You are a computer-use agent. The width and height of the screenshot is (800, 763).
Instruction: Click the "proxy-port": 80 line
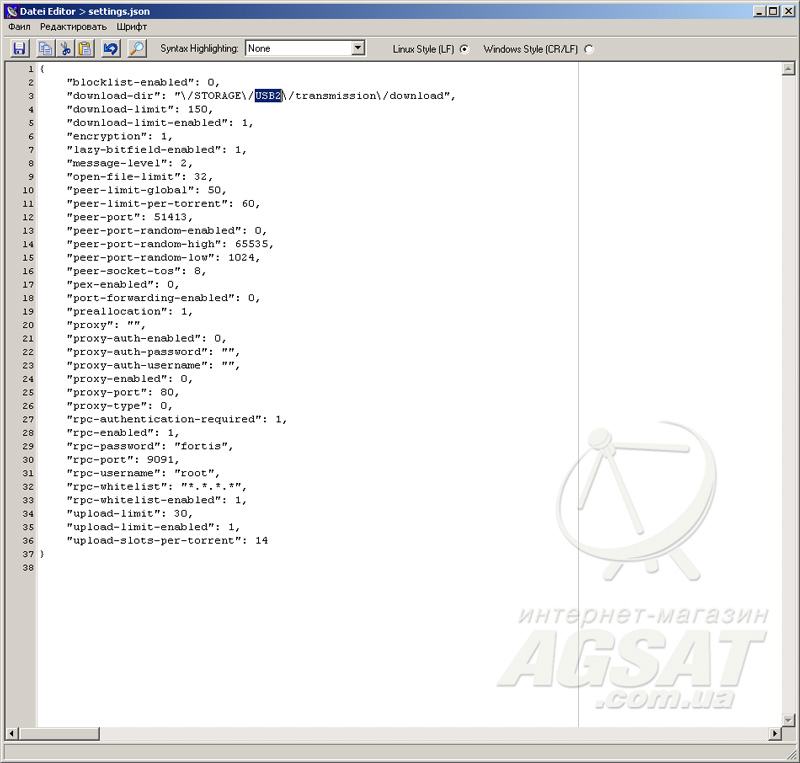pyautogui.click(x=123, y=392)
